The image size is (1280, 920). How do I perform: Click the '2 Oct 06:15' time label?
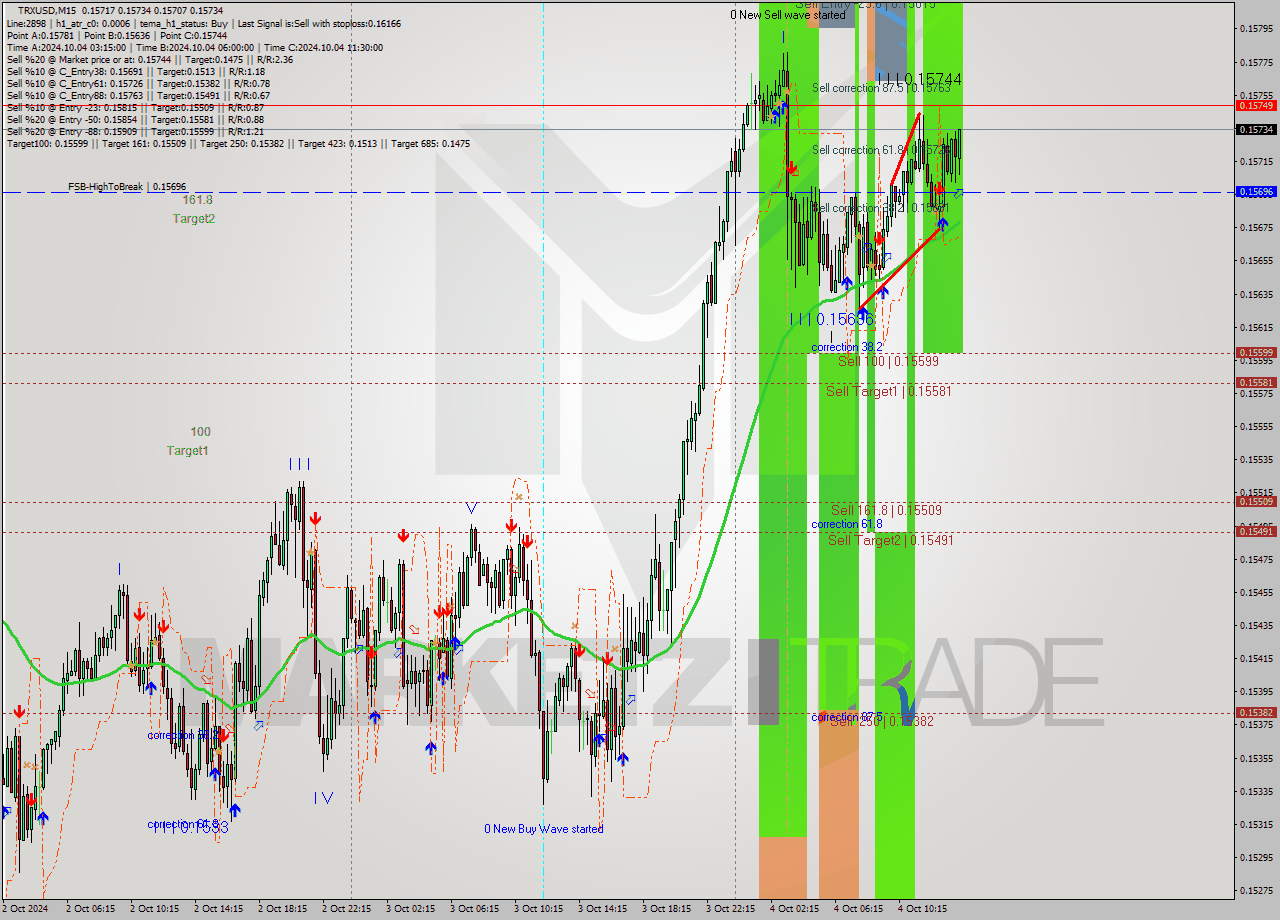click(90, 909)
